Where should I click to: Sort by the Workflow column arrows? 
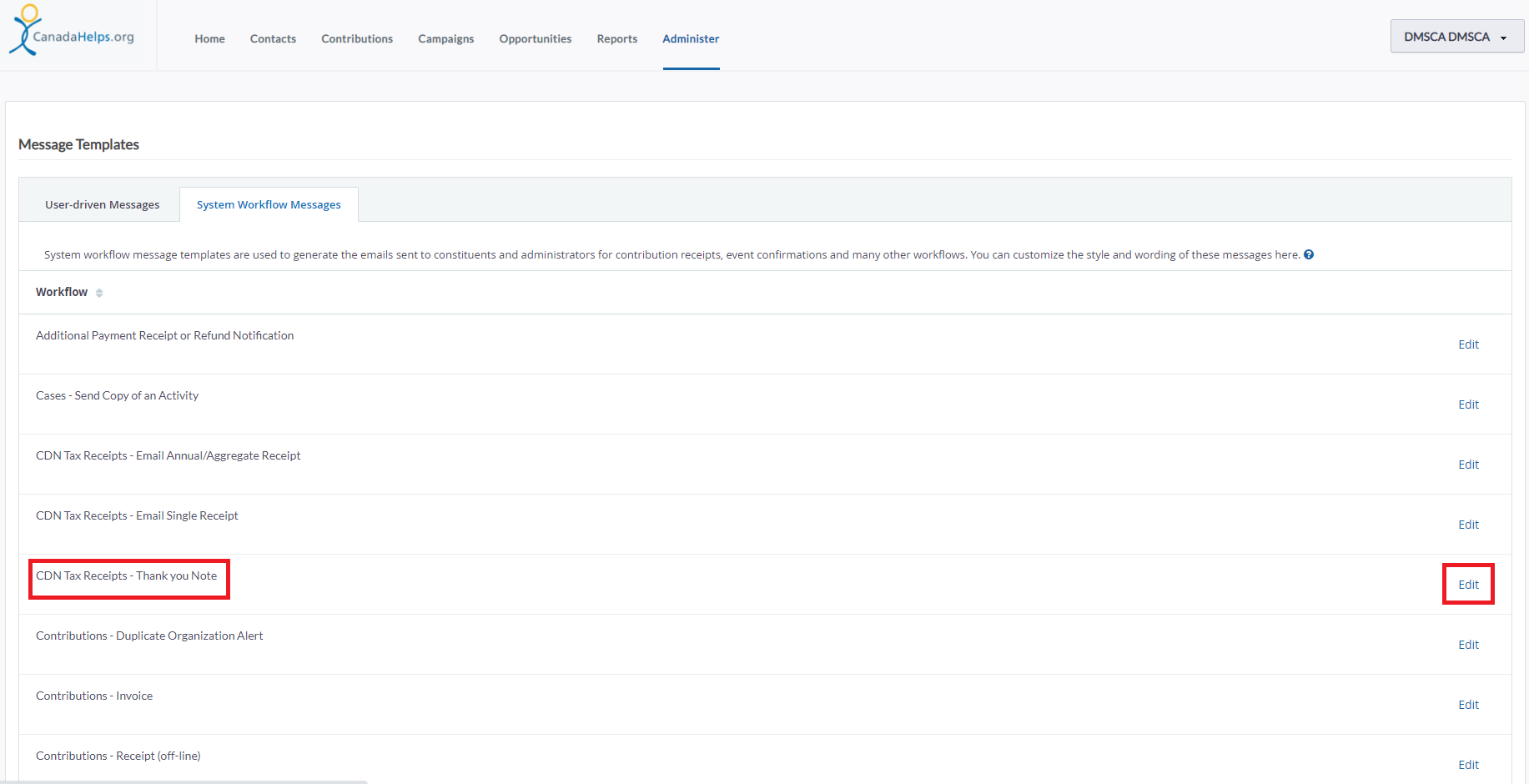pos(99,293)
